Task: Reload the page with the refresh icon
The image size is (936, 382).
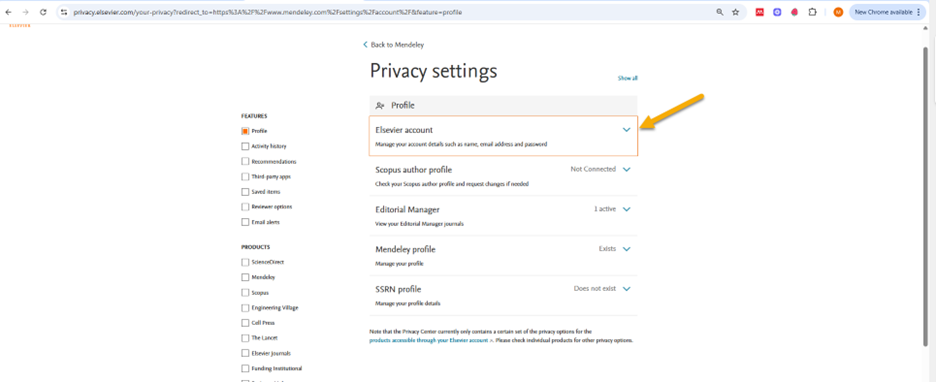Action: coord(43,12)
